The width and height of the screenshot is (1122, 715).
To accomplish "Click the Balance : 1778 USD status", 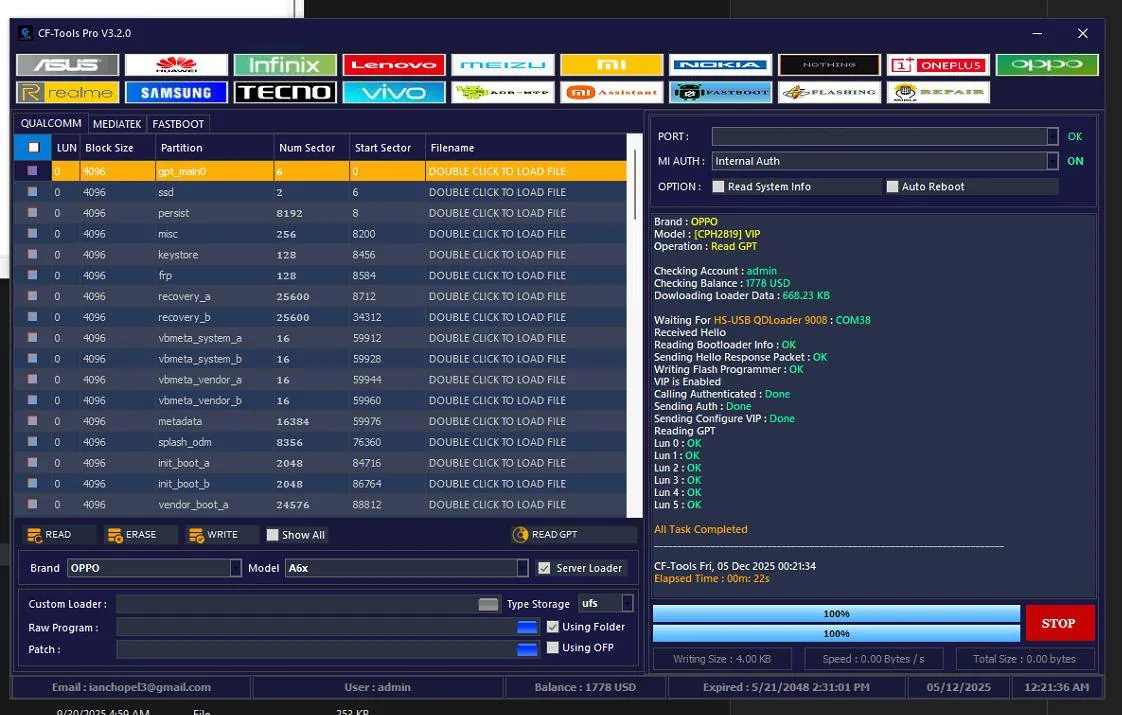I will pyautogui.click(x=585, y=687).
